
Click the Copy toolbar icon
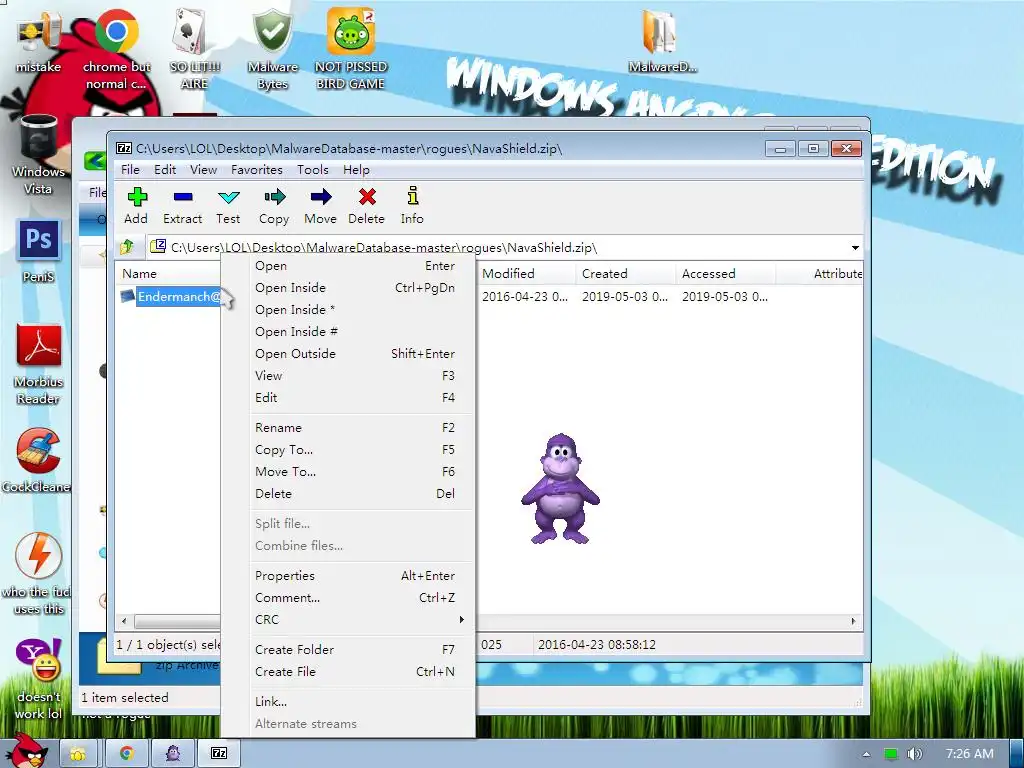pyautogui.click(x=274, y=197)
